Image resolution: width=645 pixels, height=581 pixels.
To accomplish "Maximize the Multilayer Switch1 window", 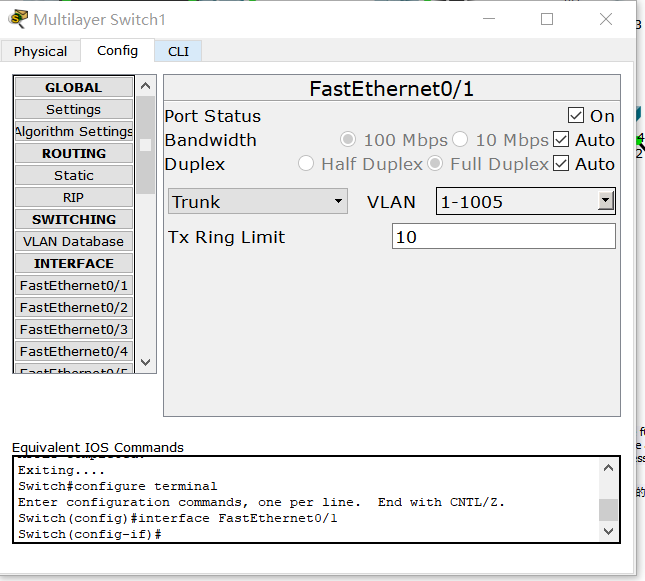I will pyautogui.click(x=547, y=19).
